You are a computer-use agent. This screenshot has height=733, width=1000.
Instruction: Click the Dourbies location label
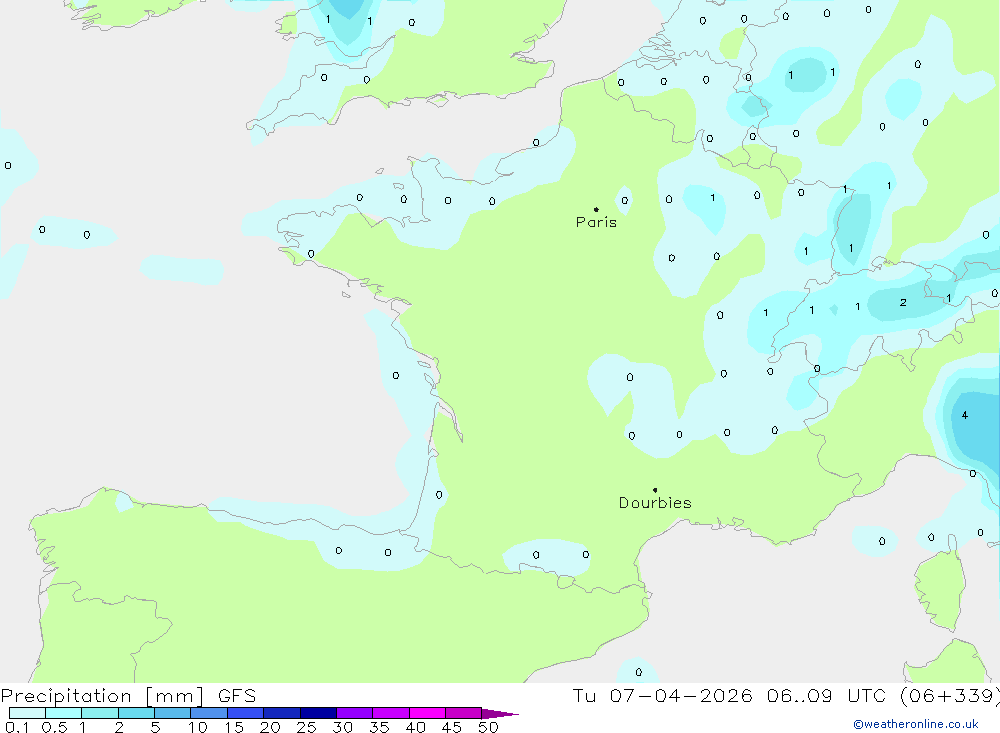pyautogui.click(x=655, y=503)
